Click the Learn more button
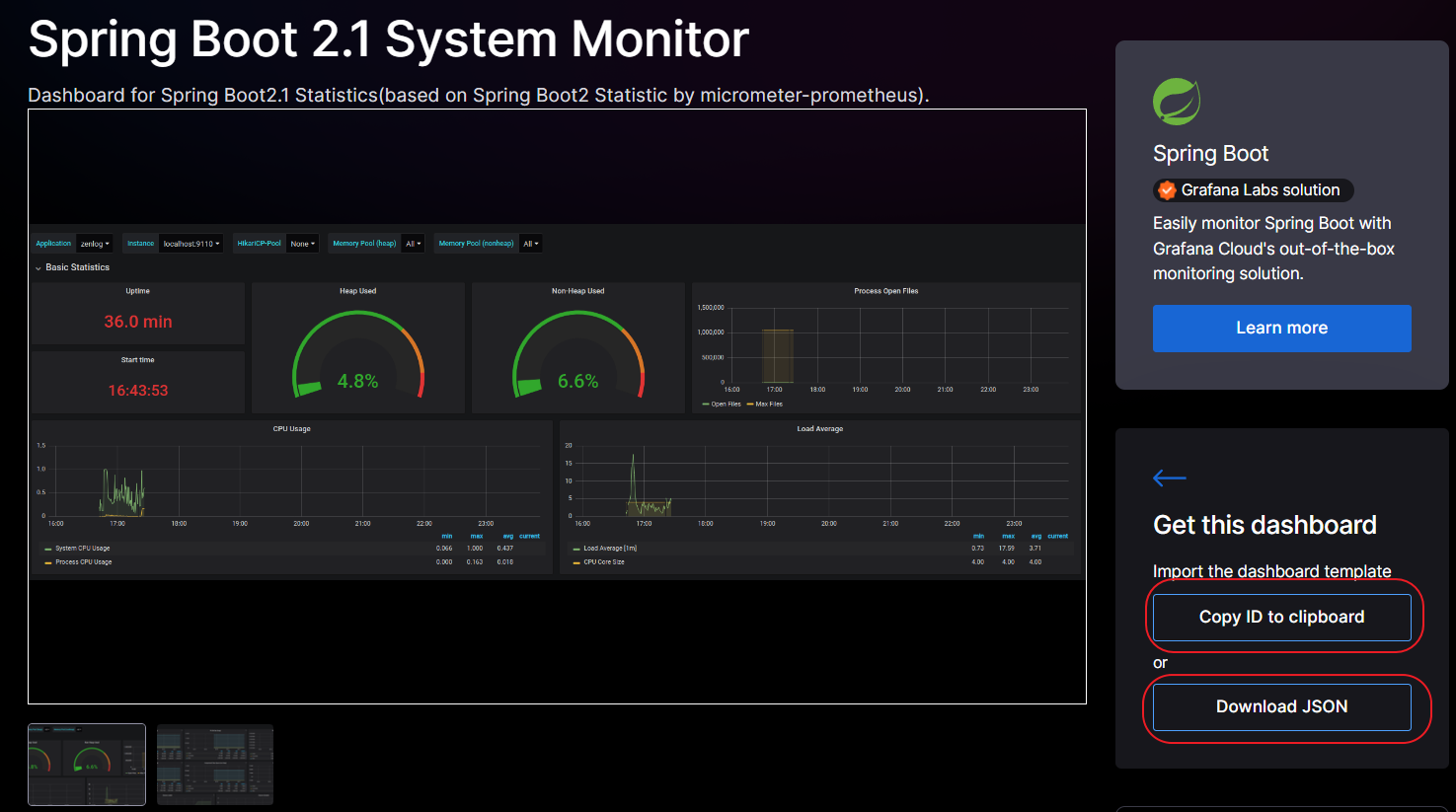This screenshot has width=1456, height=812. [x=1281, y=329]
